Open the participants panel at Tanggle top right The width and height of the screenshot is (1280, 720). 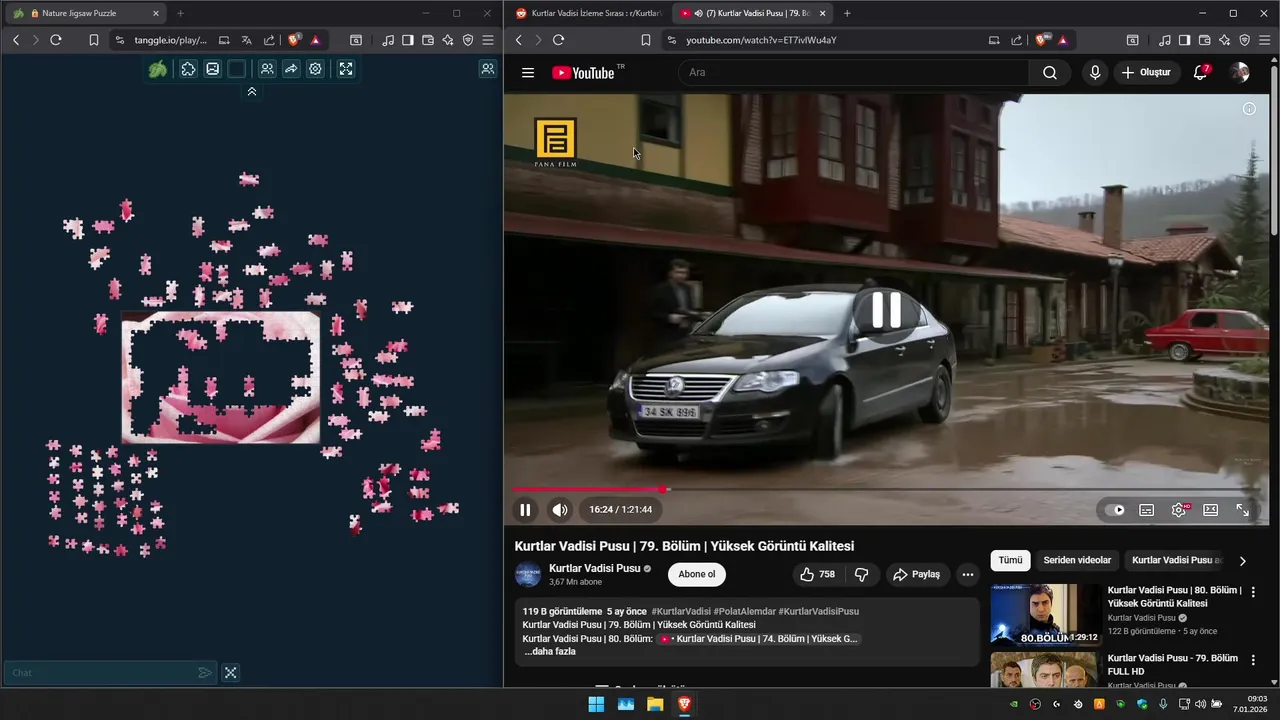(487, 69)
